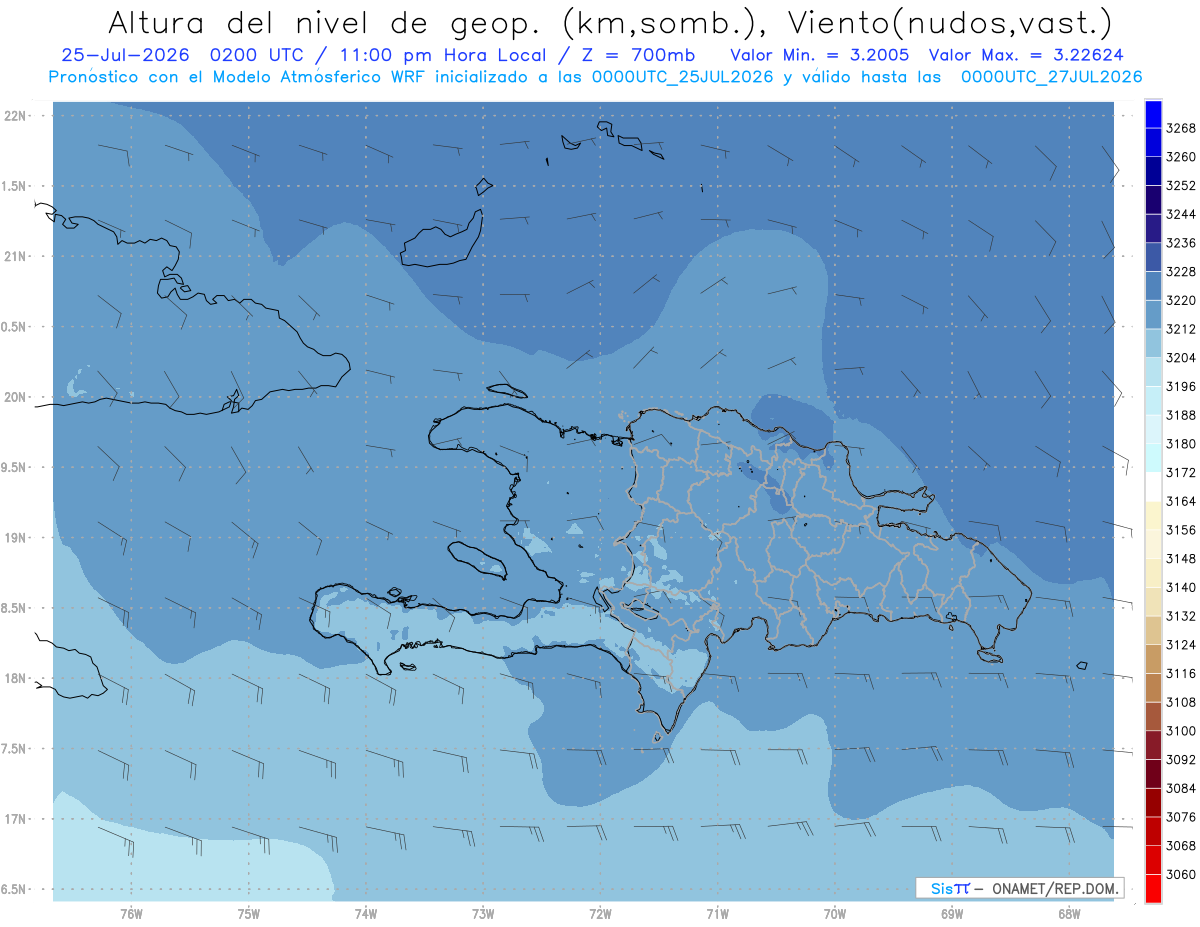Click the 3156 legend value

(1181, 530)
